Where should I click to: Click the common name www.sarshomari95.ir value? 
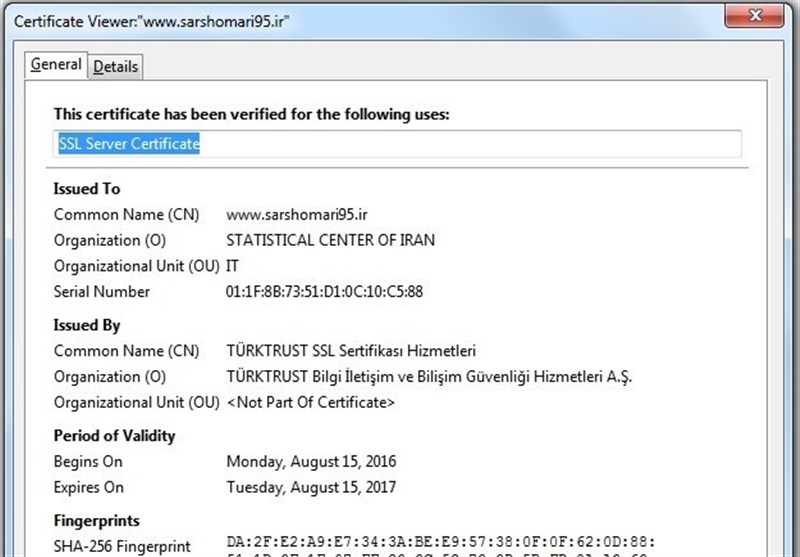point(291,214)
